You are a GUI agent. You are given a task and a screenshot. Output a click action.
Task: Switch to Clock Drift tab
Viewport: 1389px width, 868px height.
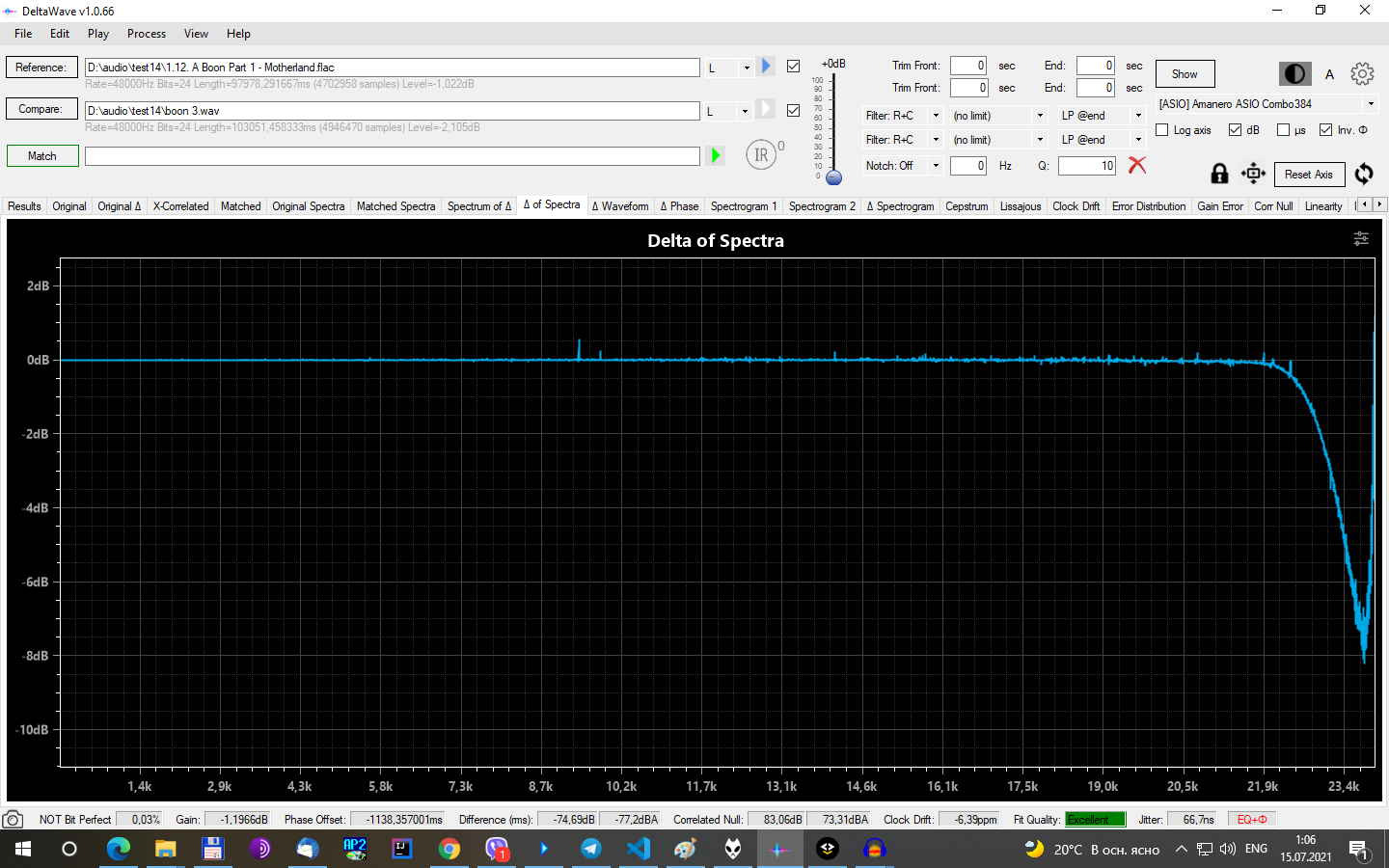click(1076, 205)
